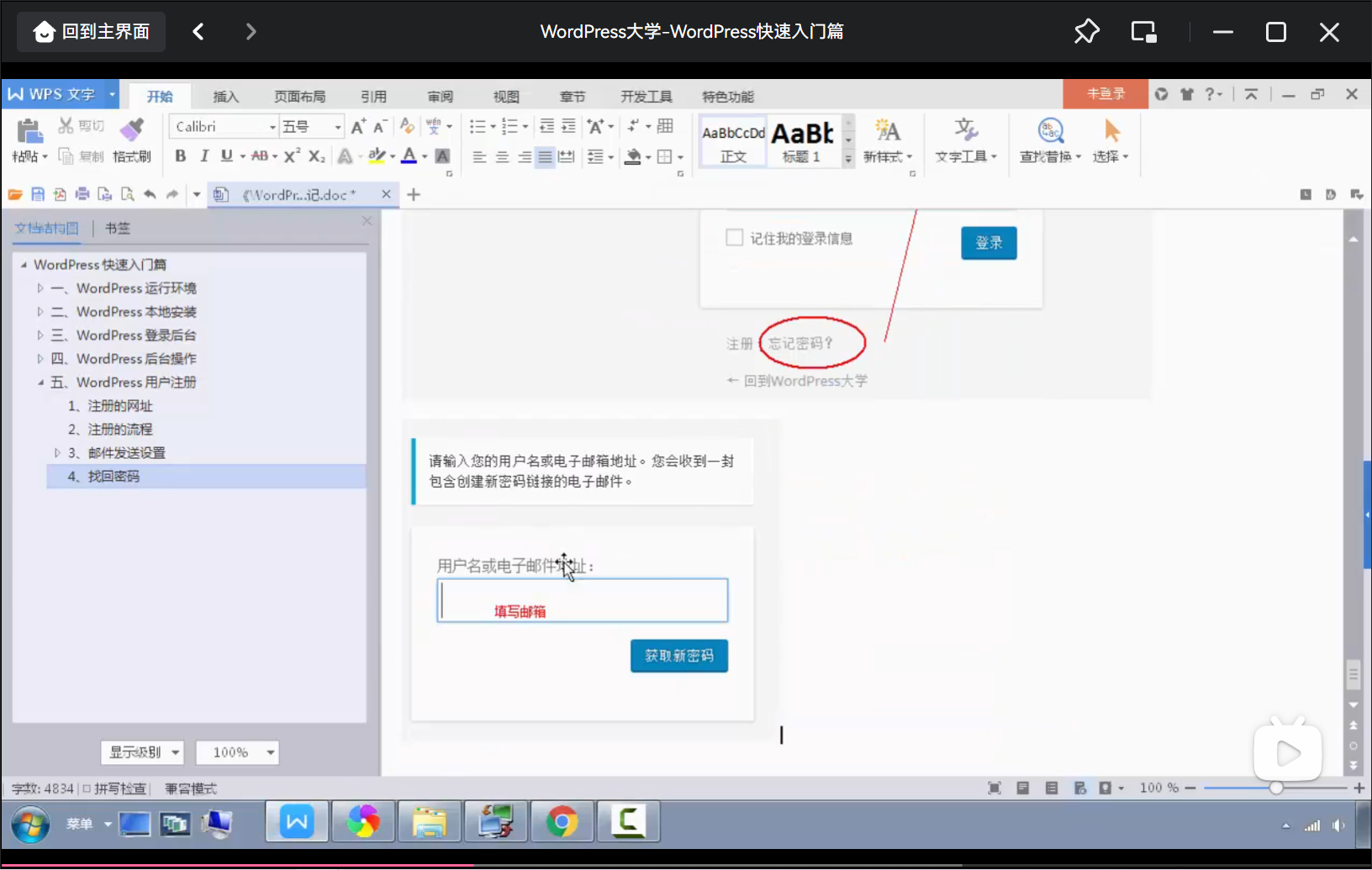Open the Windows Start orb
The height and width of the screenshot is (870, 1372).
coord(30,825)
